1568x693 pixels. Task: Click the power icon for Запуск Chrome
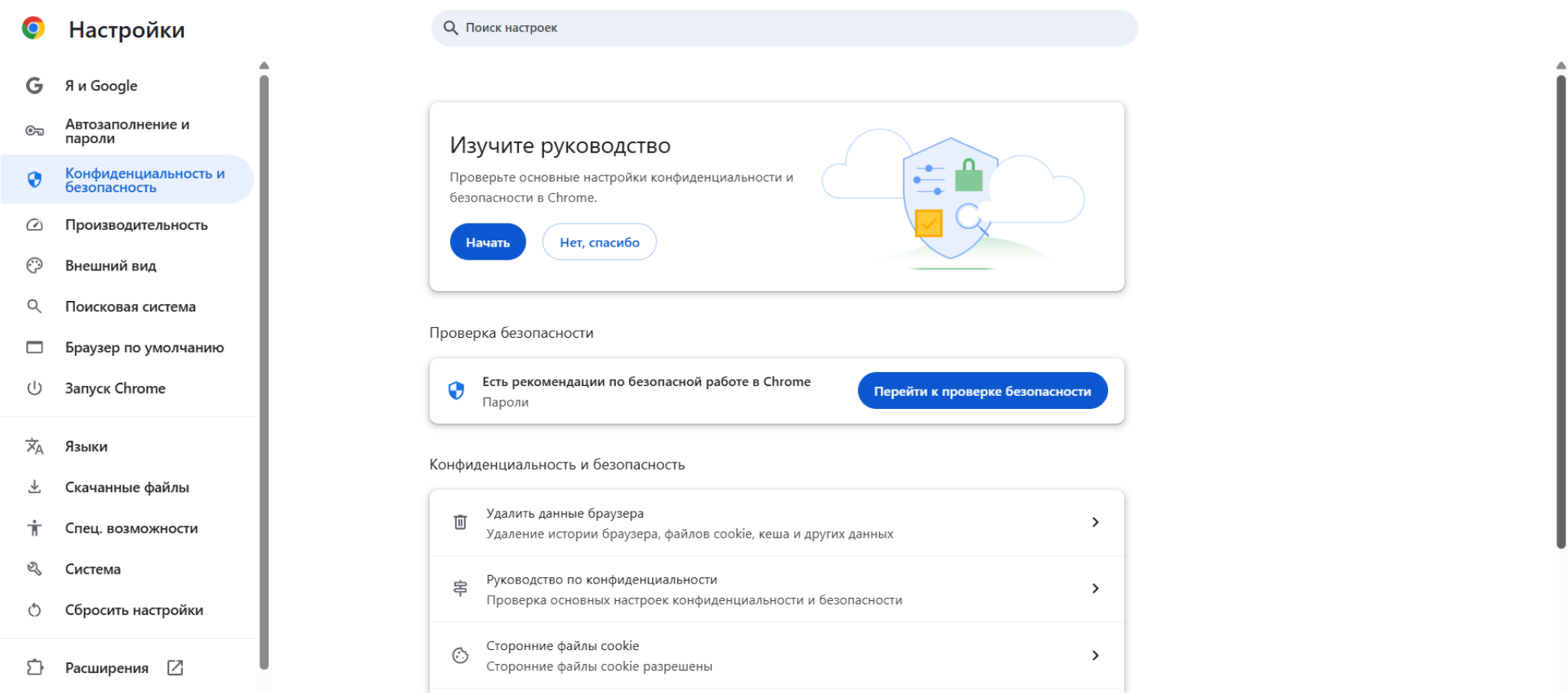click(34, 388)
